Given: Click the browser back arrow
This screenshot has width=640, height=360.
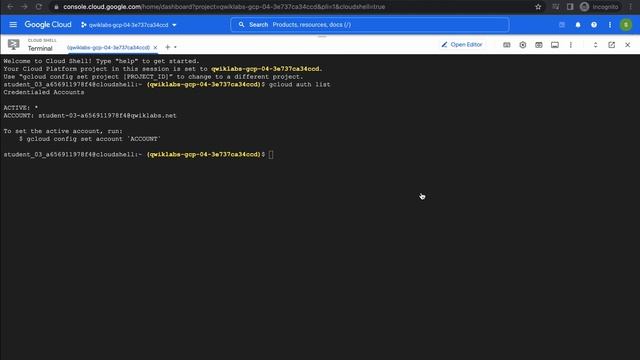Looking at the screenshot, I should tap(11, 7).
